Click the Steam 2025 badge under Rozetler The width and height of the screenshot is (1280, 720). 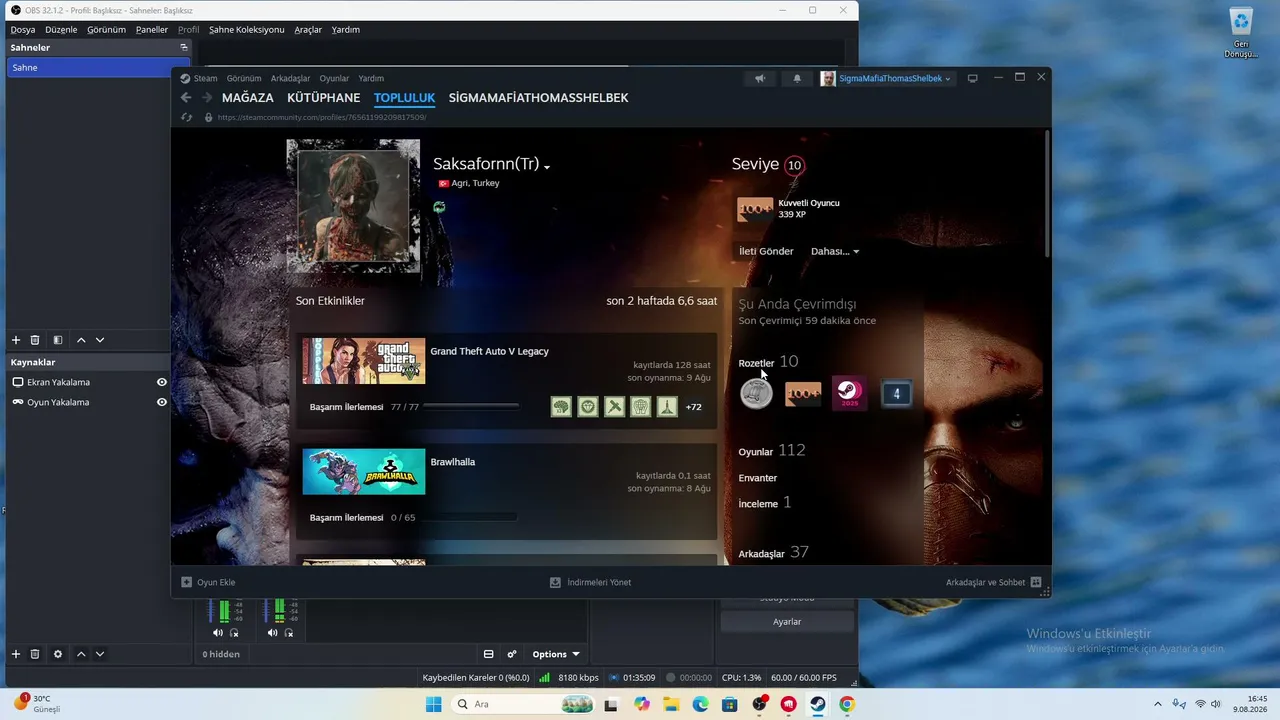[x=849, y=394]
